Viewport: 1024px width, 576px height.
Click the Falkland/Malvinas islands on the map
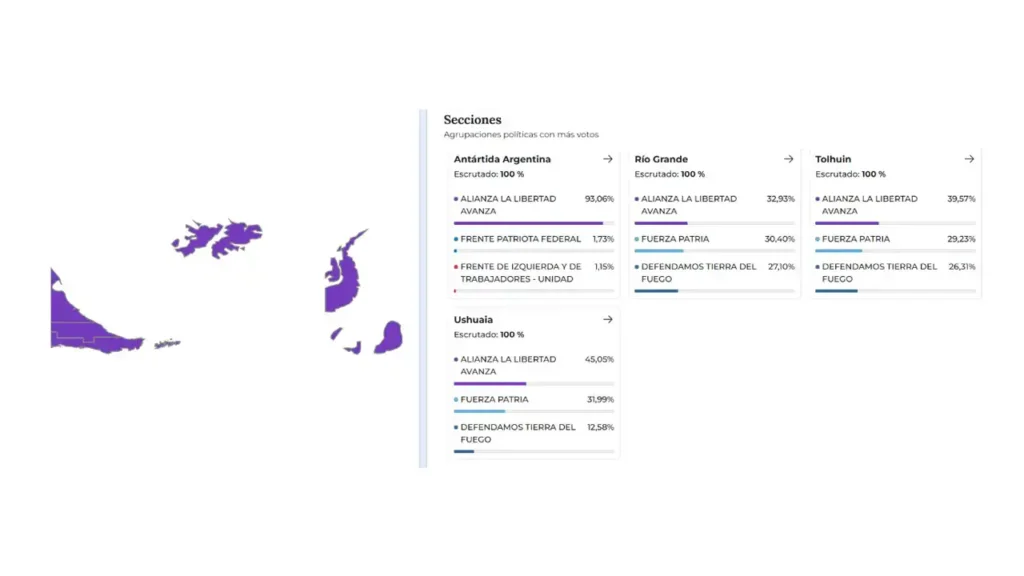(x=215, y=239)
